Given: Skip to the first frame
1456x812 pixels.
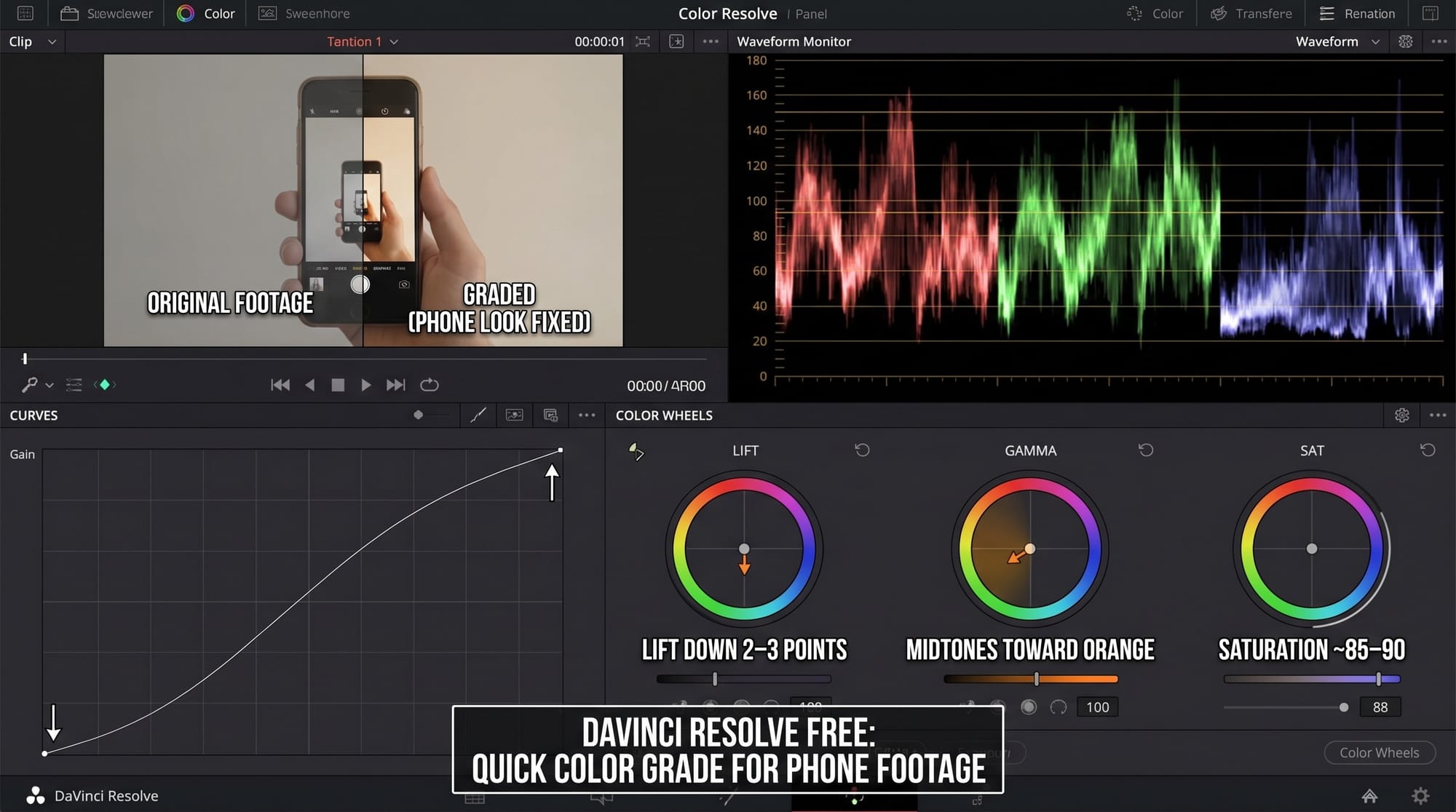Looking at the screenshot, I should tap(280, 385).
